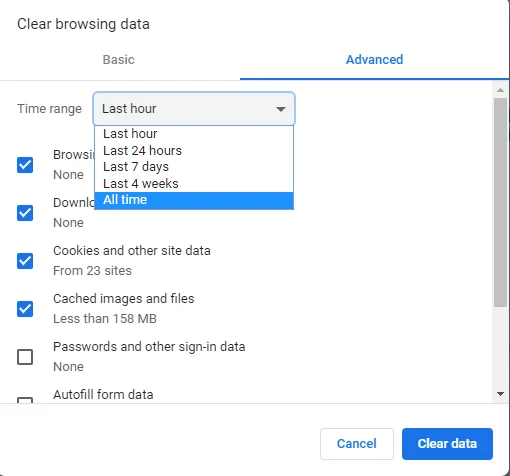The width and height of the screenshot is (510, 476).
Task: Click the Clear data button
Action: [447, 444]
